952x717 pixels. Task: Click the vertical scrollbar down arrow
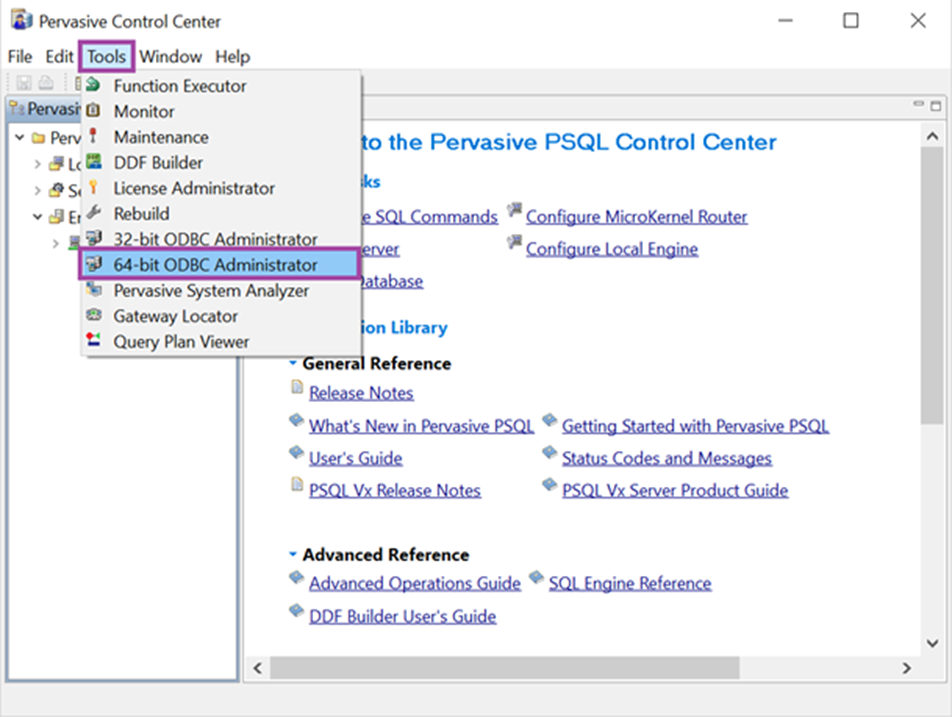[x=933, y=643]
